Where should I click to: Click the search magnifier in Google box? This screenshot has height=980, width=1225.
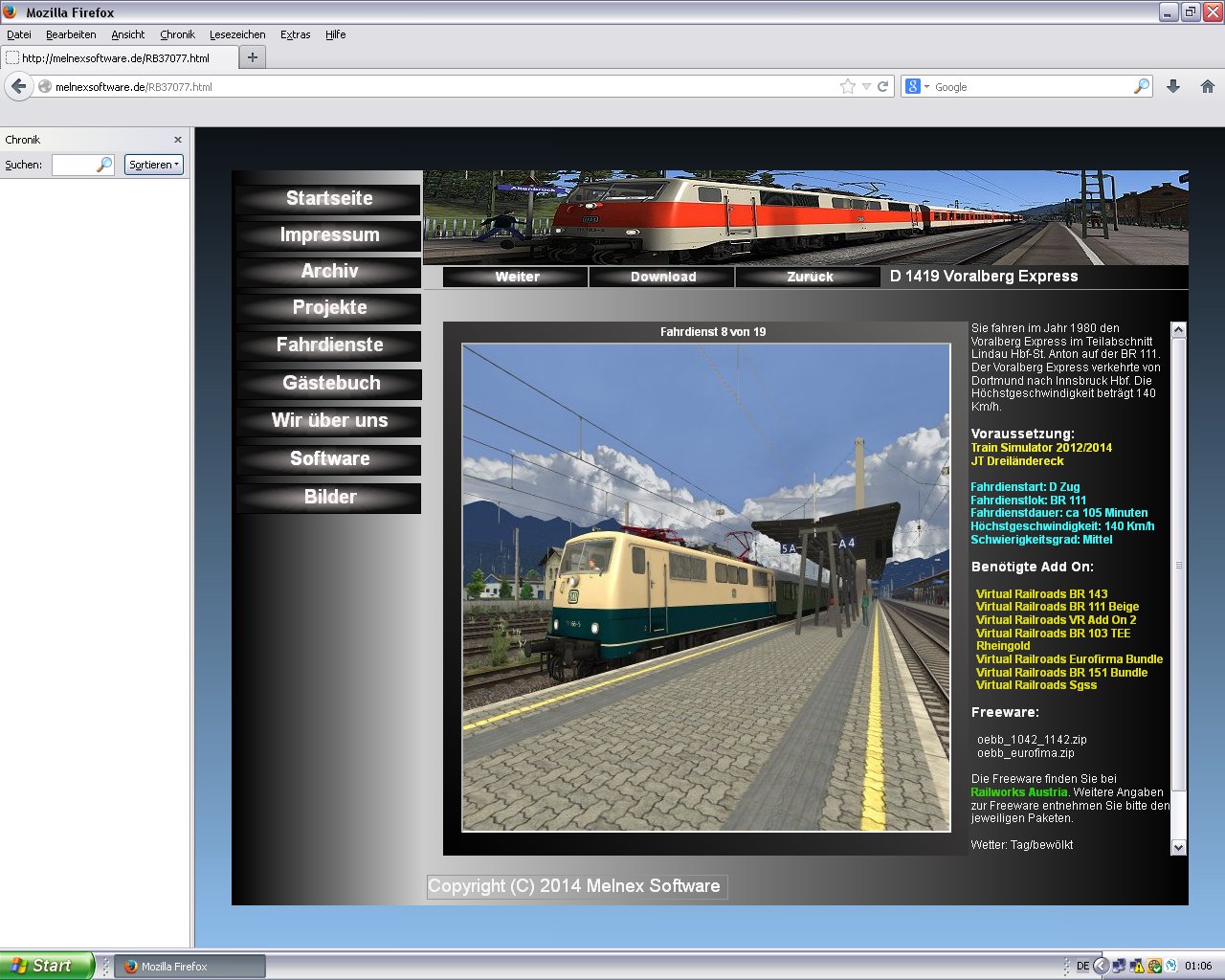click(x=1141, y=86)
